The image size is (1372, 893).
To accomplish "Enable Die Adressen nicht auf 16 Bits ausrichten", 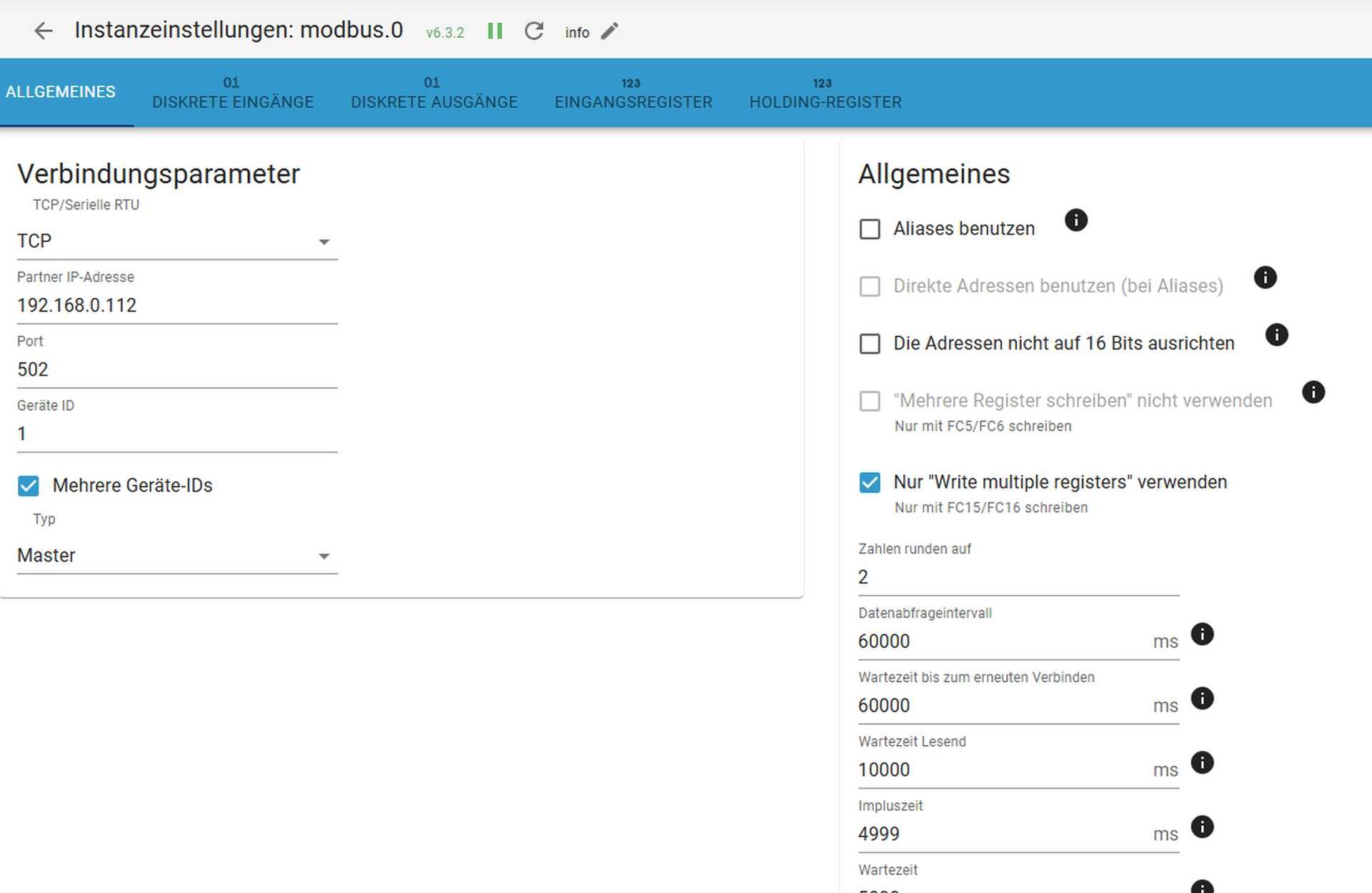I will (870, 343).
